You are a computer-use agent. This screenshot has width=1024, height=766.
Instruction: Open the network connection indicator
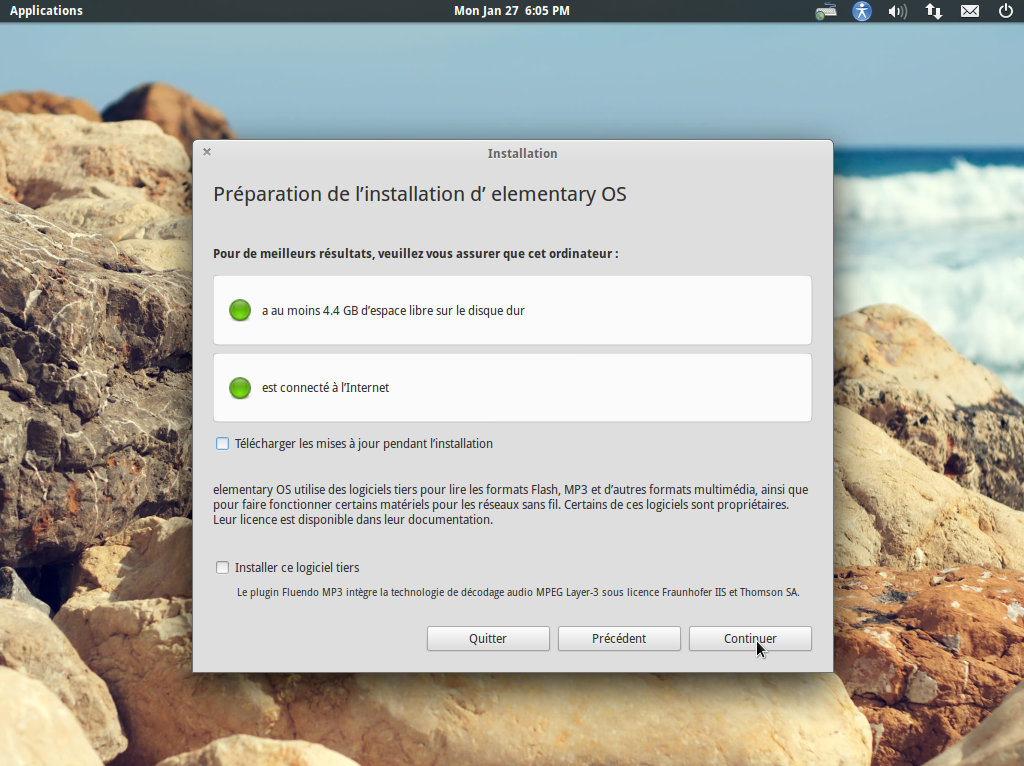point(933,11)
